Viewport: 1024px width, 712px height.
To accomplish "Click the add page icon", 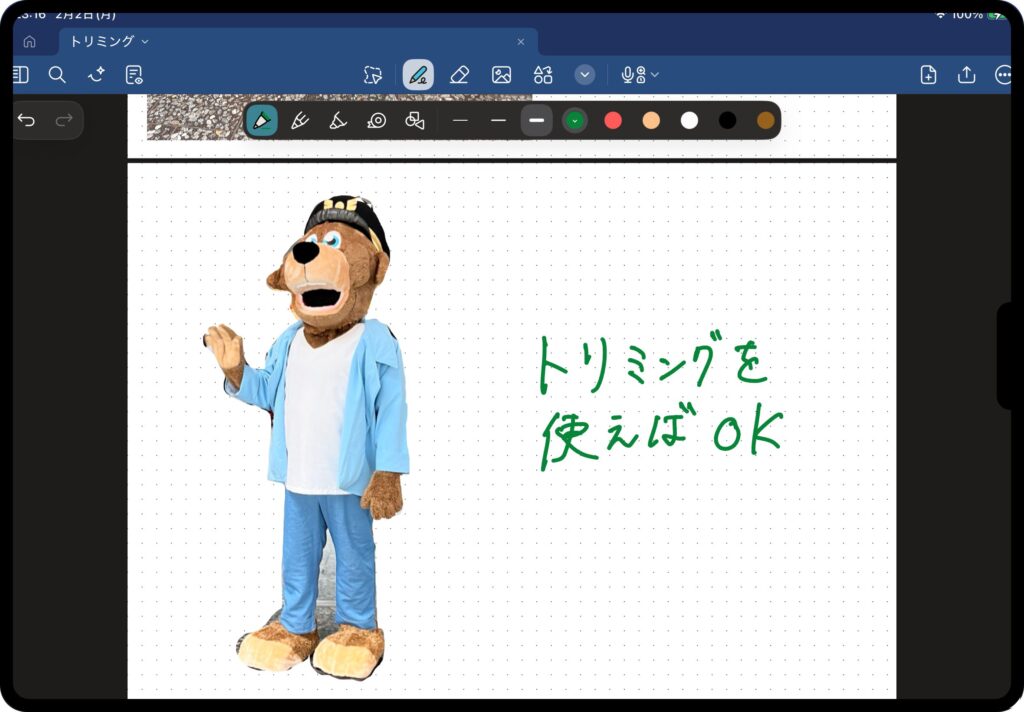I will point(928,75).
